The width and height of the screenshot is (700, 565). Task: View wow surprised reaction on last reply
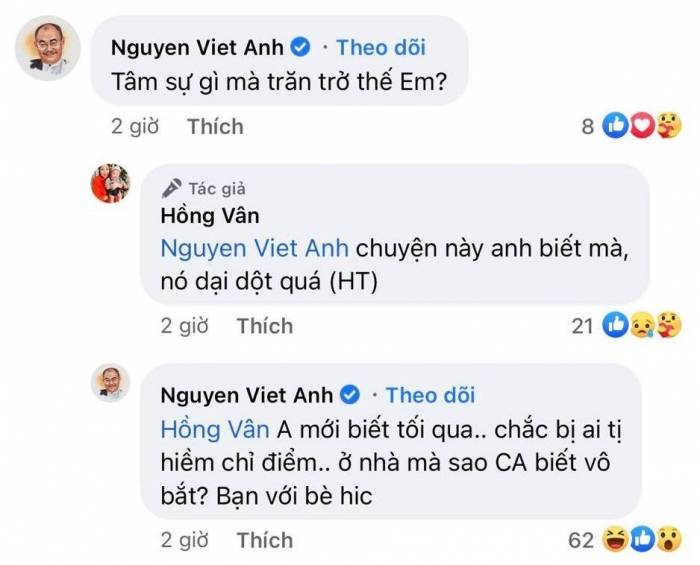click(668, 540)
